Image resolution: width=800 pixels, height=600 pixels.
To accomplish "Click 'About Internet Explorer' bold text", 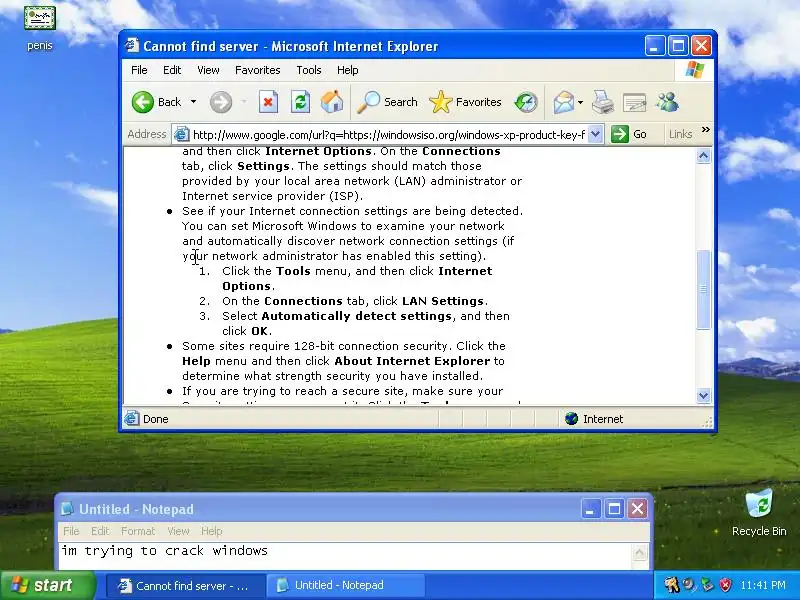I will pos(412,361).
